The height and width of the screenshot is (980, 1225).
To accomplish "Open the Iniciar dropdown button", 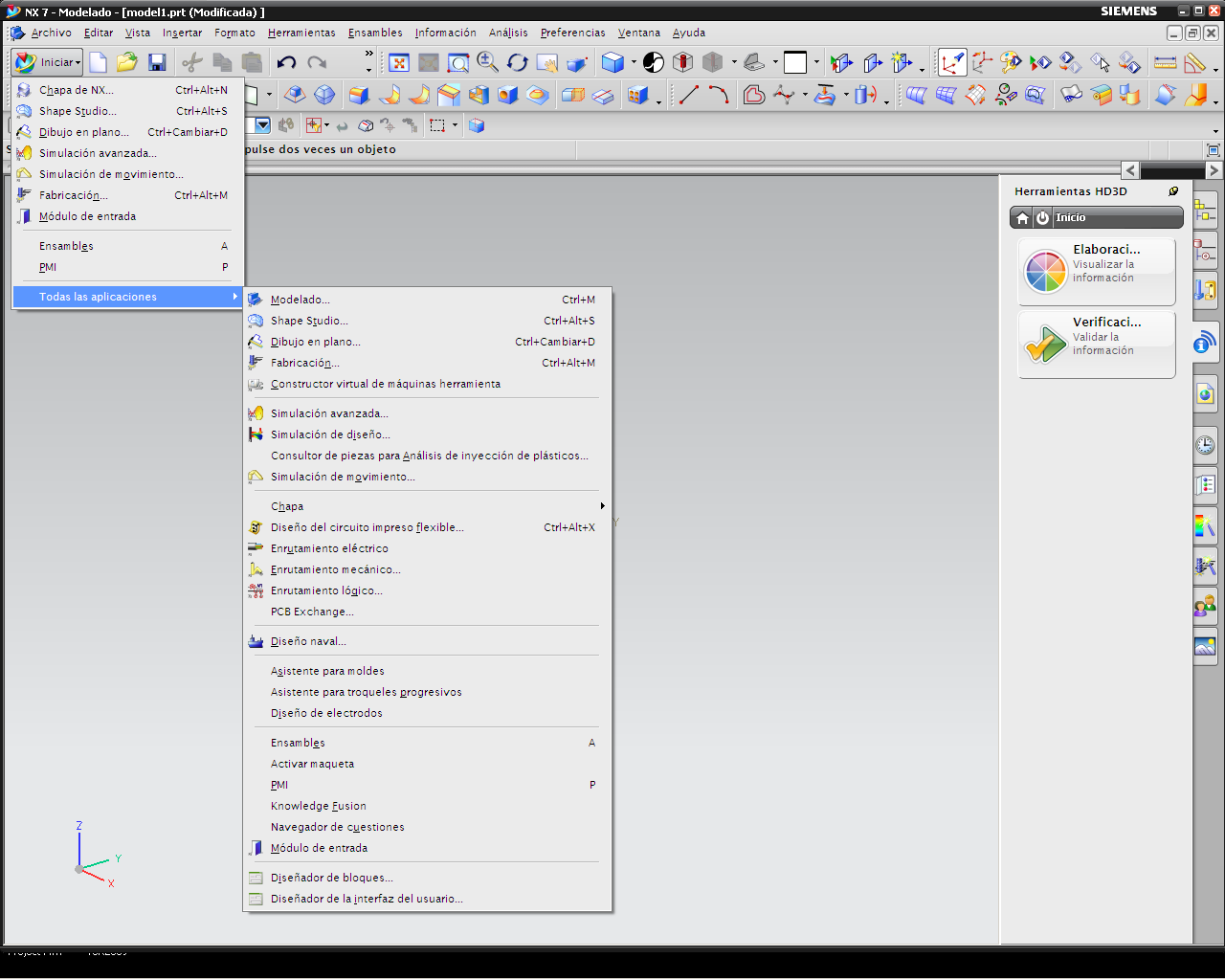I will (x=47, y=63).
